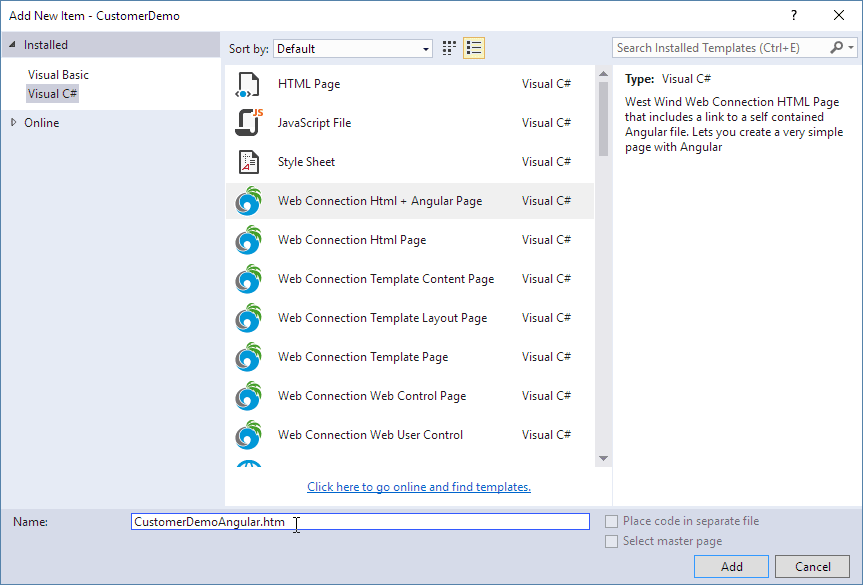Image resolution: width=863 pixels, height=585 pixels.
Task: Toggle Select master page checkbox
Action: click(x=612, y=541)
